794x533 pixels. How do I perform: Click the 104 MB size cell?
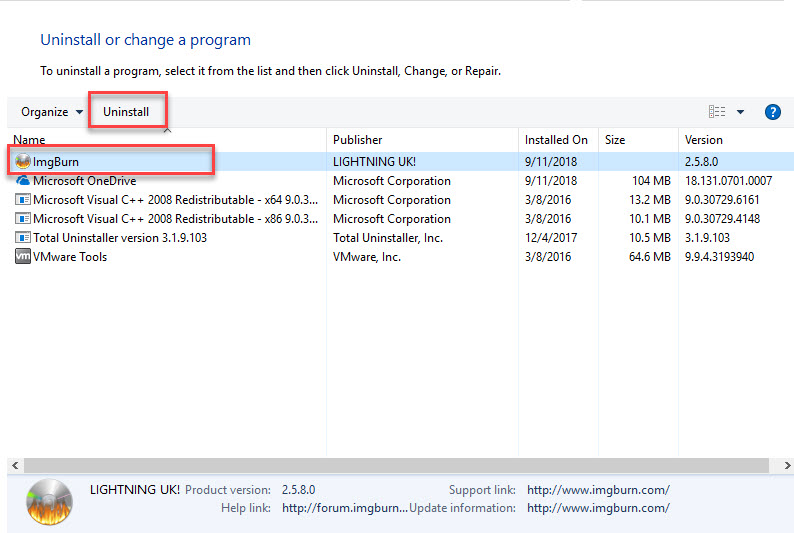point(651,181)
